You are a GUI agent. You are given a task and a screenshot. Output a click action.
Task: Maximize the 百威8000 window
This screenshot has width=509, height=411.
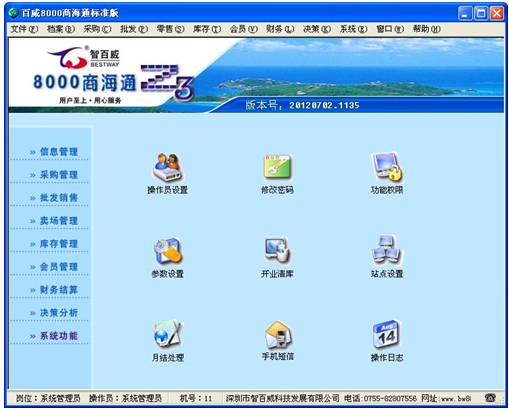pyautogui.click(x=481, y=13)
